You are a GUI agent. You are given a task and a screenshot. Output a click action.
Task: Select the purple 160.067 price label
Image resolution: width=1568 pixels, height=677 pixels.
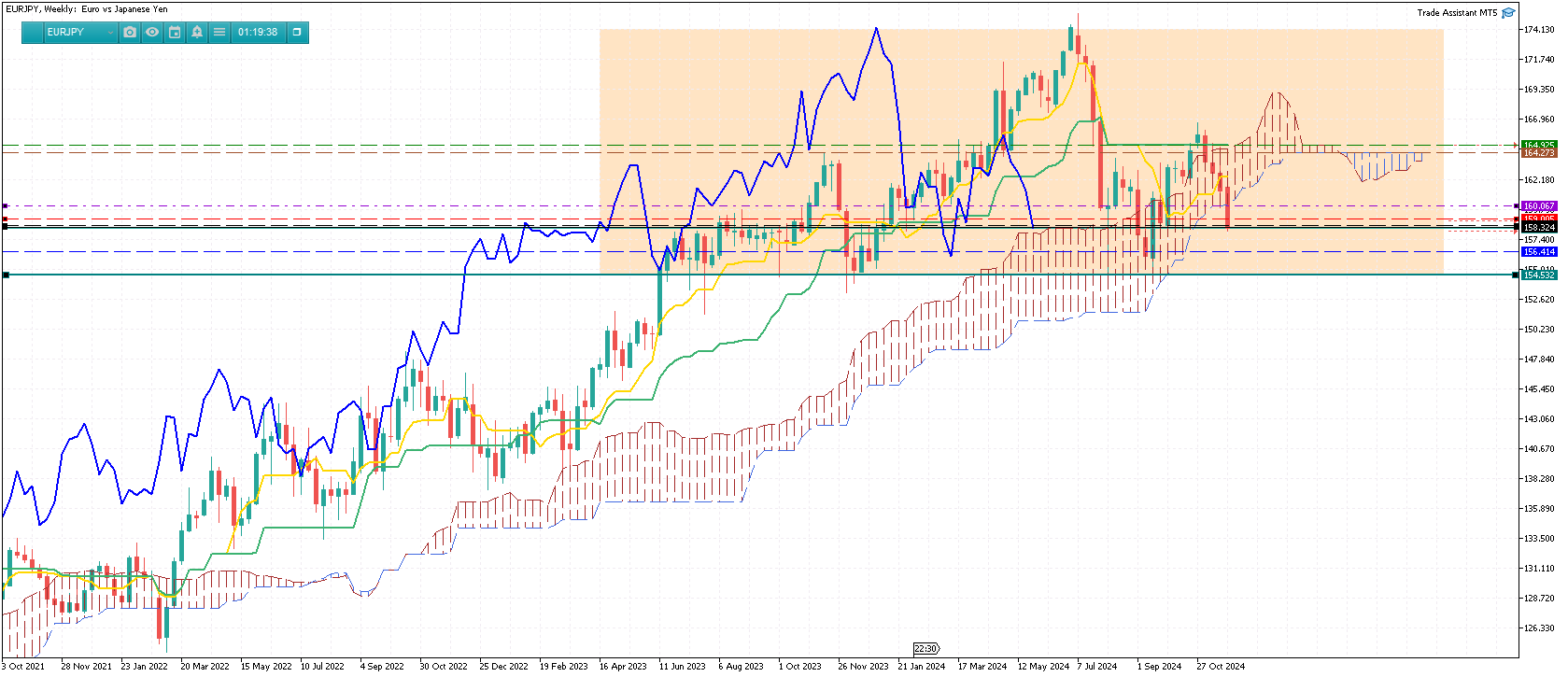point(1539,206)
